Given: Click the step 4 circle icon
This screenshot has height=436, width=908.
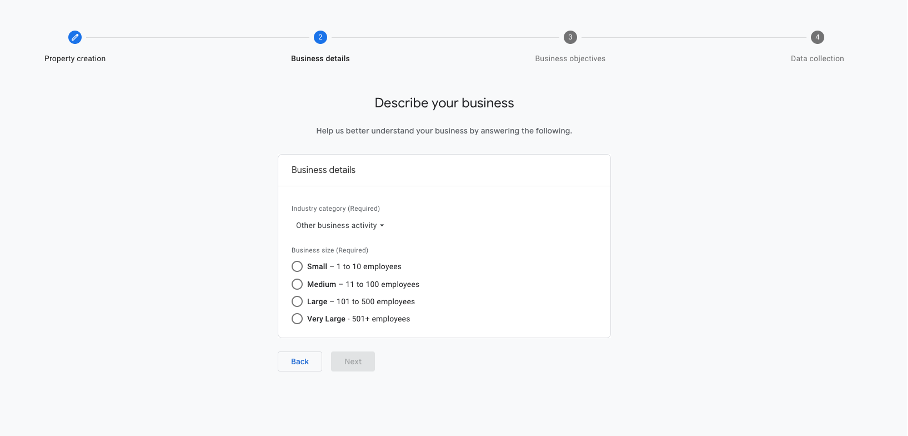Looking at the screenshot, I should tap(817, 37).
